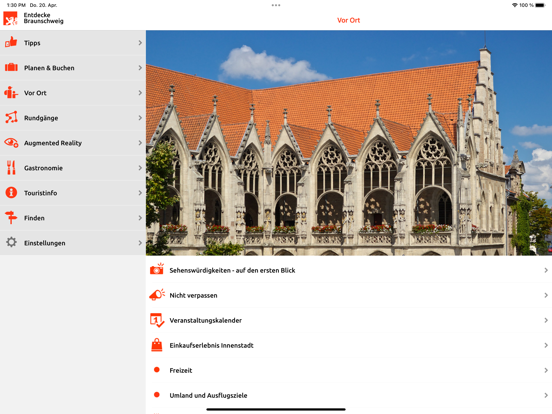
Task: Click the Gastronomie cutlery icon
Action: (11, 168)
